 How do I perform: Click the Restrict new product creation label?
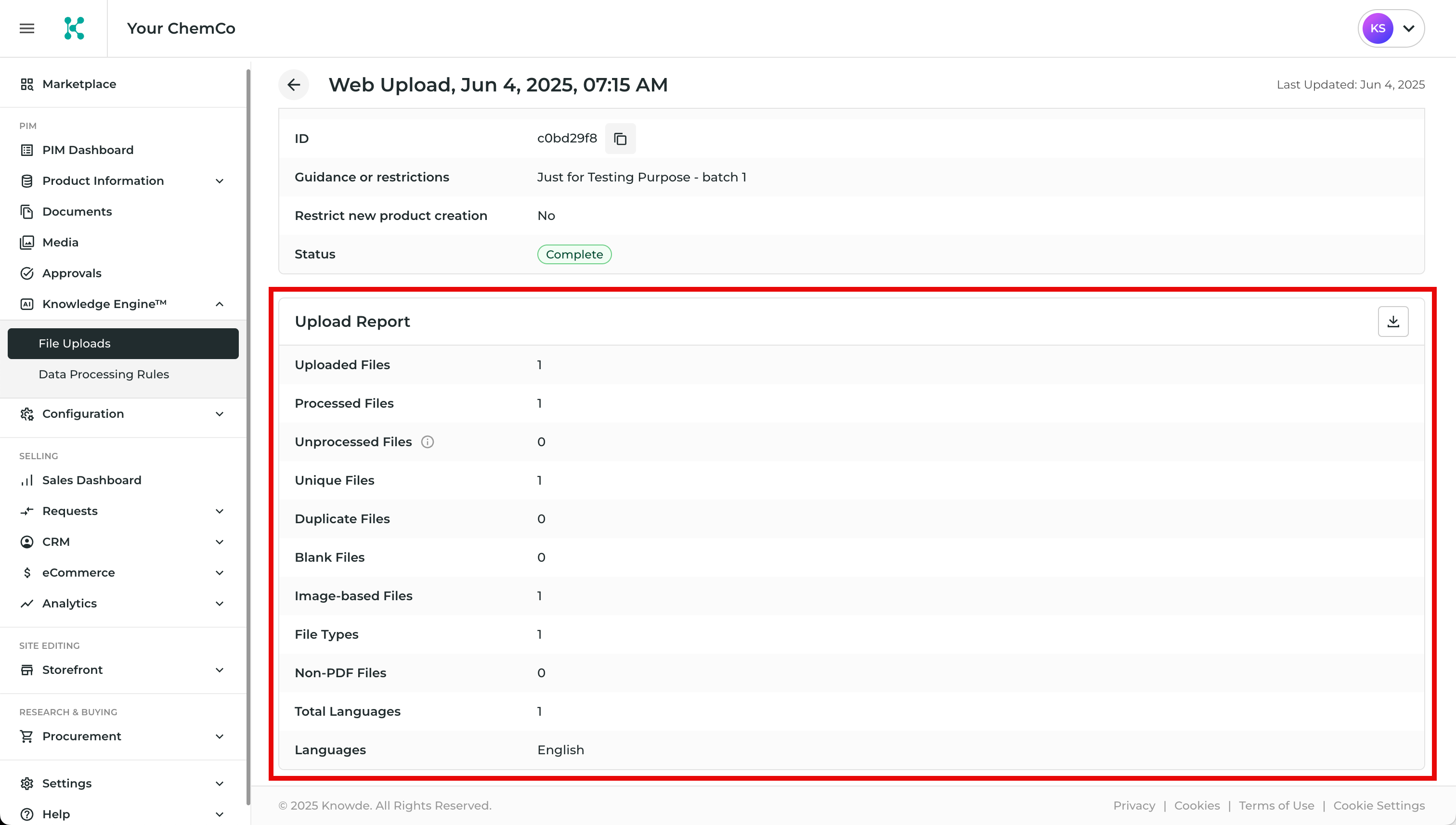[x=390, y=216]
